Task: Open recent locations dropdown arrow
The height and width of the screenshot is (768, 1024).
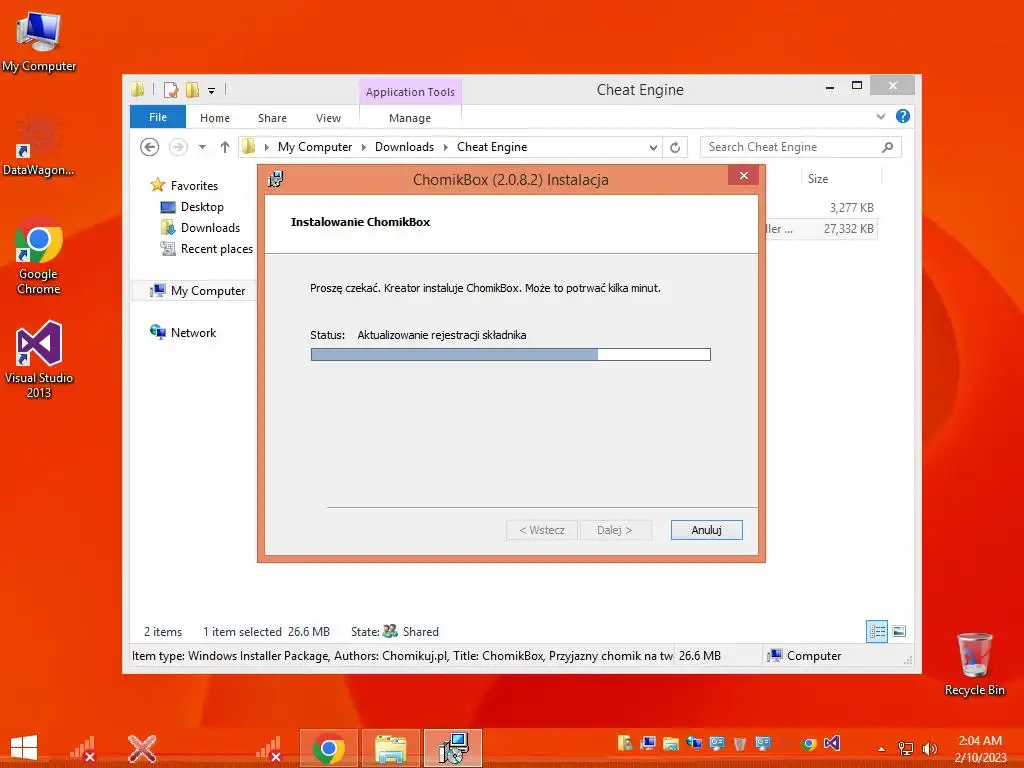Action: [202, 147]
